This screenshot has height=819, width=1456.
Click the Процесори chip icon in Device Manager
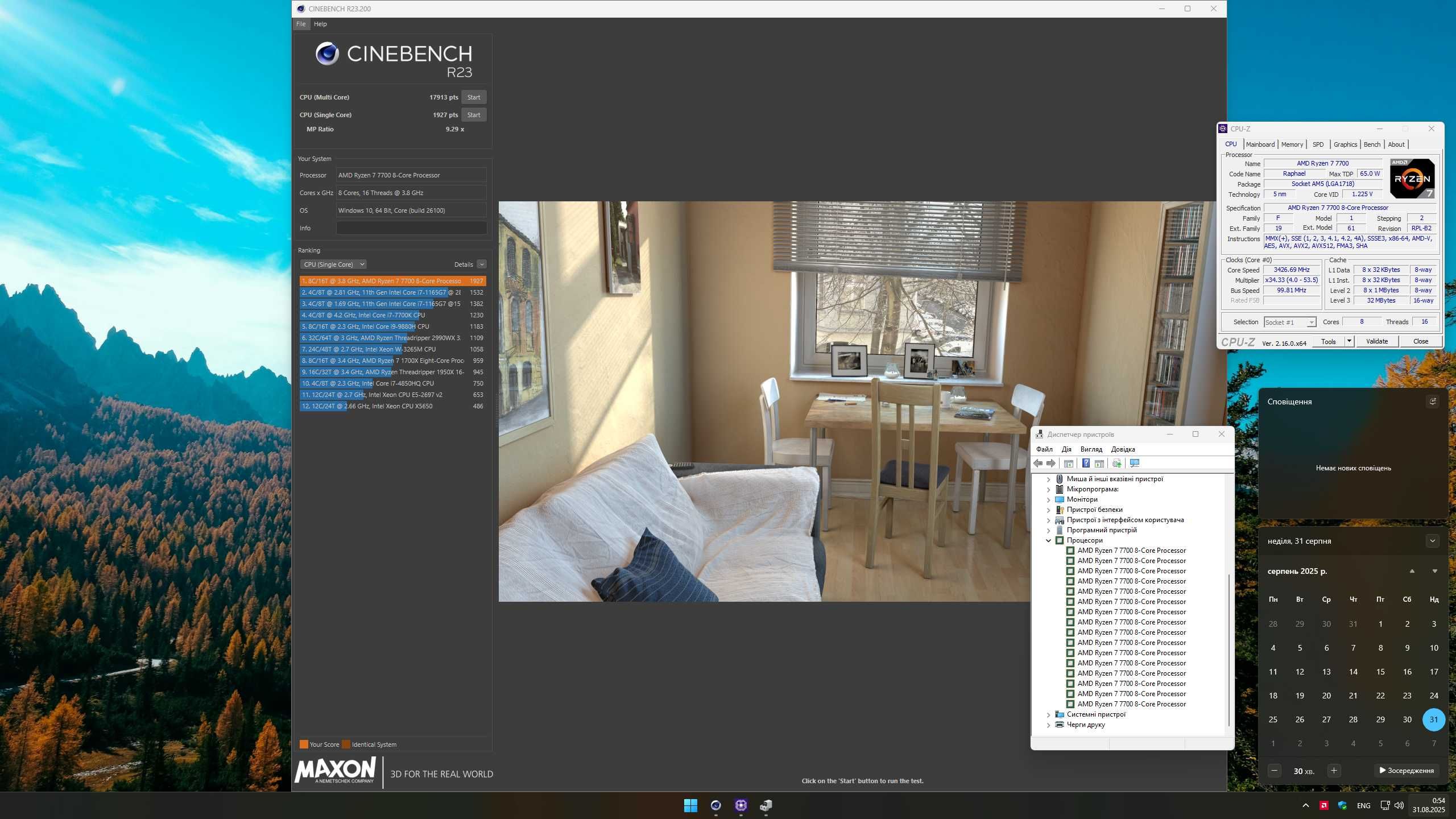(x=1060, y=540)
